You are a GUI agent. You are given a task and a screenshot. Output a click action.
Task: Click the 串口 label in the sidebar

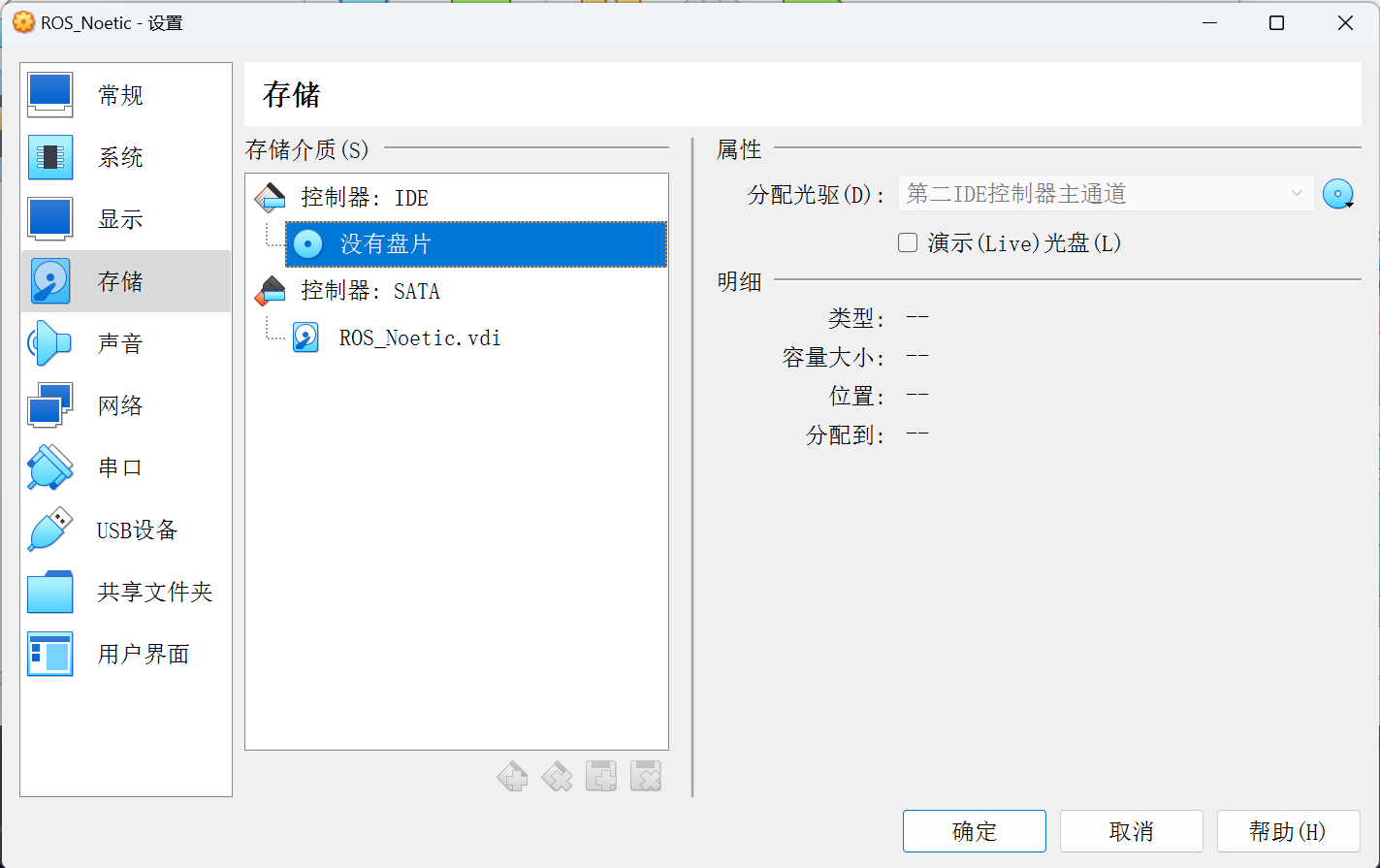pos(120,467)
